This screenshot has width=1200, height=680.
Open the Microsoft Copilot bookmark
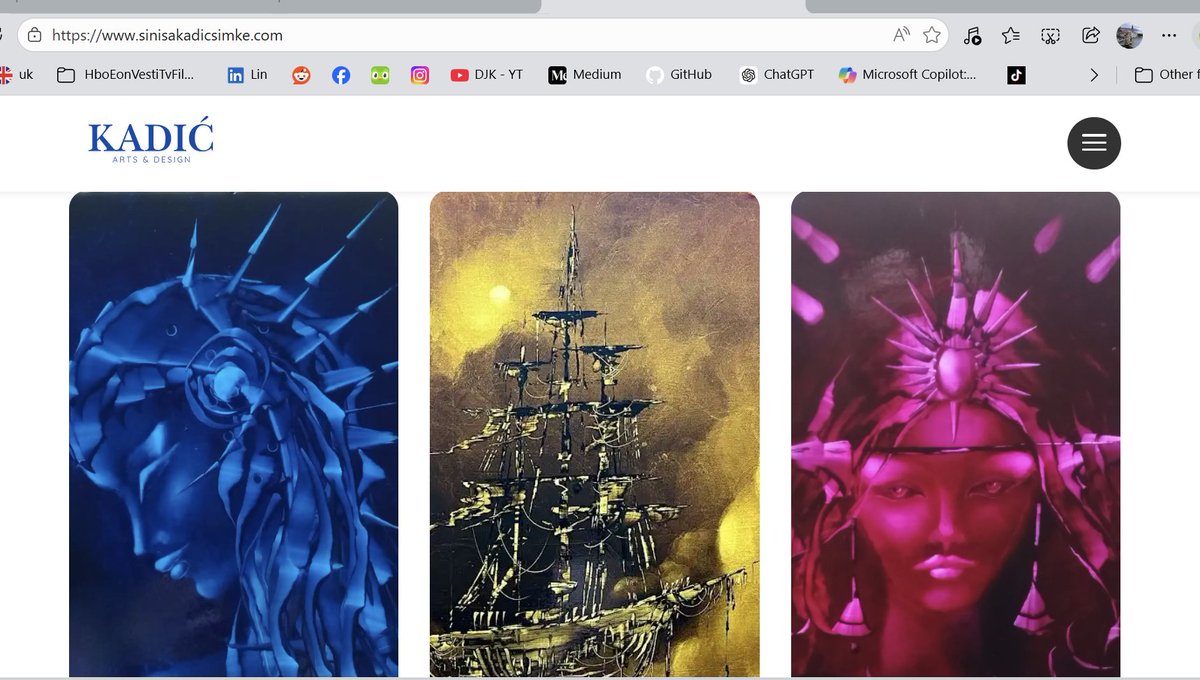click(x=908, y=75)
